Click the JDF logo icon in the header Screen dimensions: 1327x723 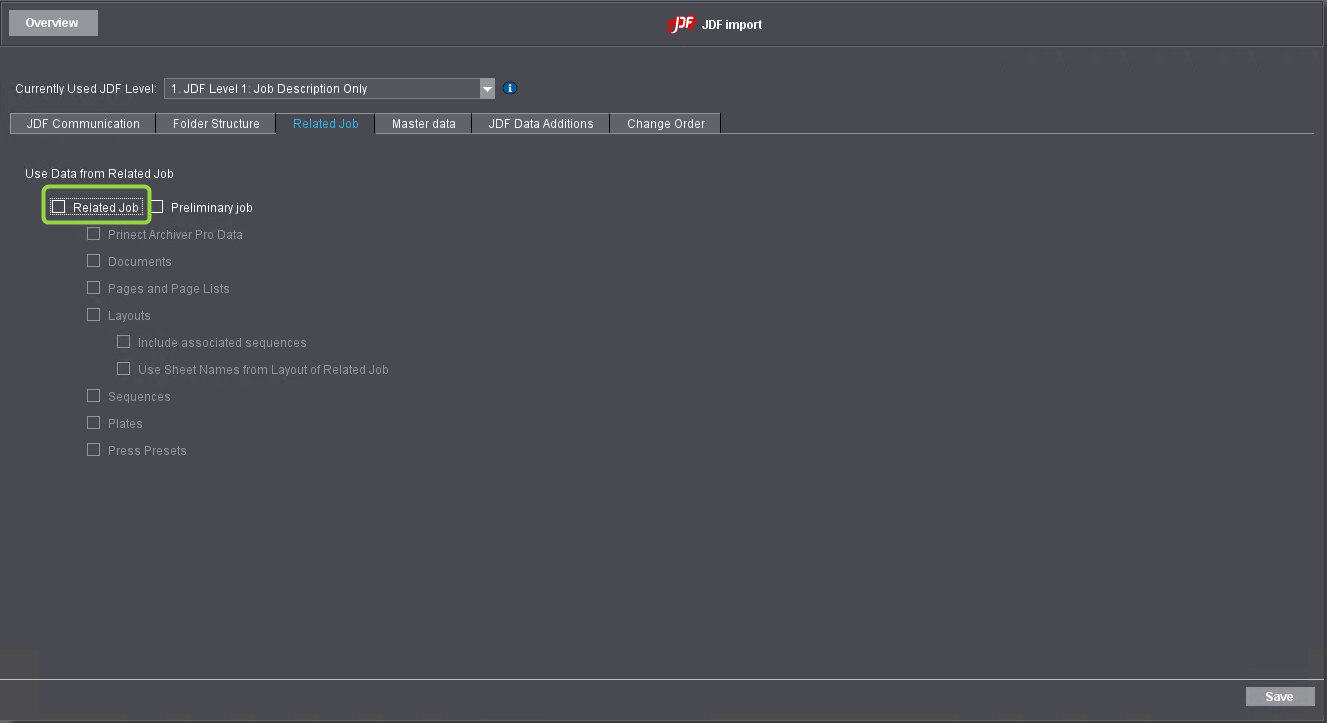(x=680, y=24)
